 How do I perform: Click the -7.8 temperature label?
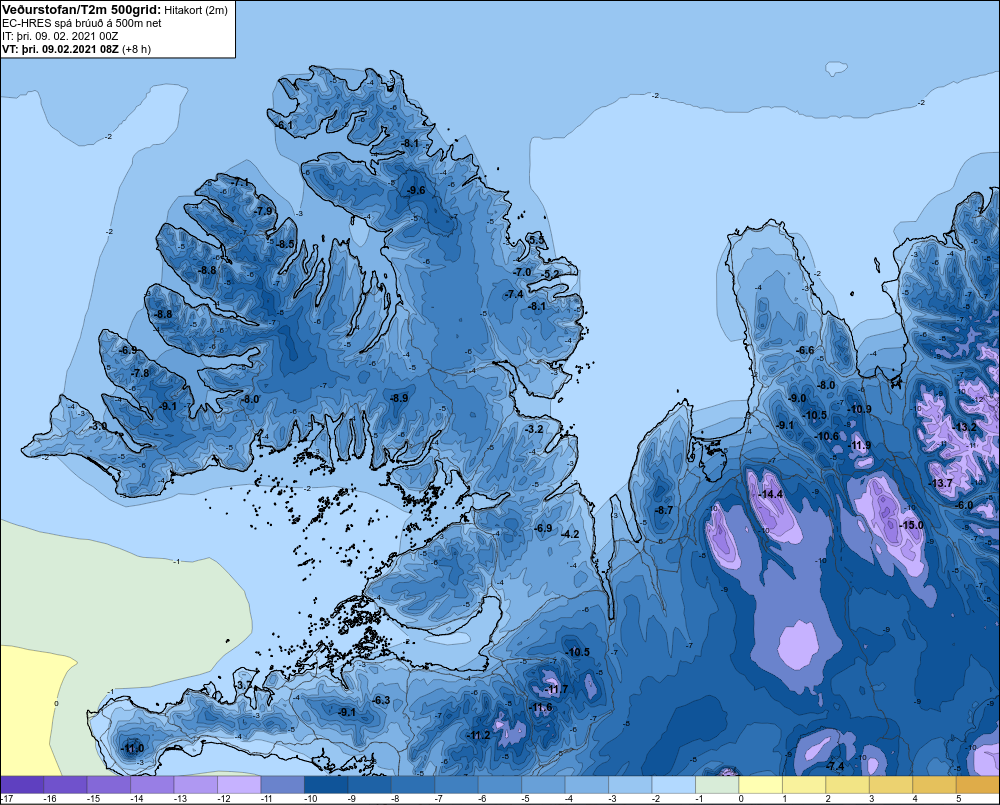(140, 373)
